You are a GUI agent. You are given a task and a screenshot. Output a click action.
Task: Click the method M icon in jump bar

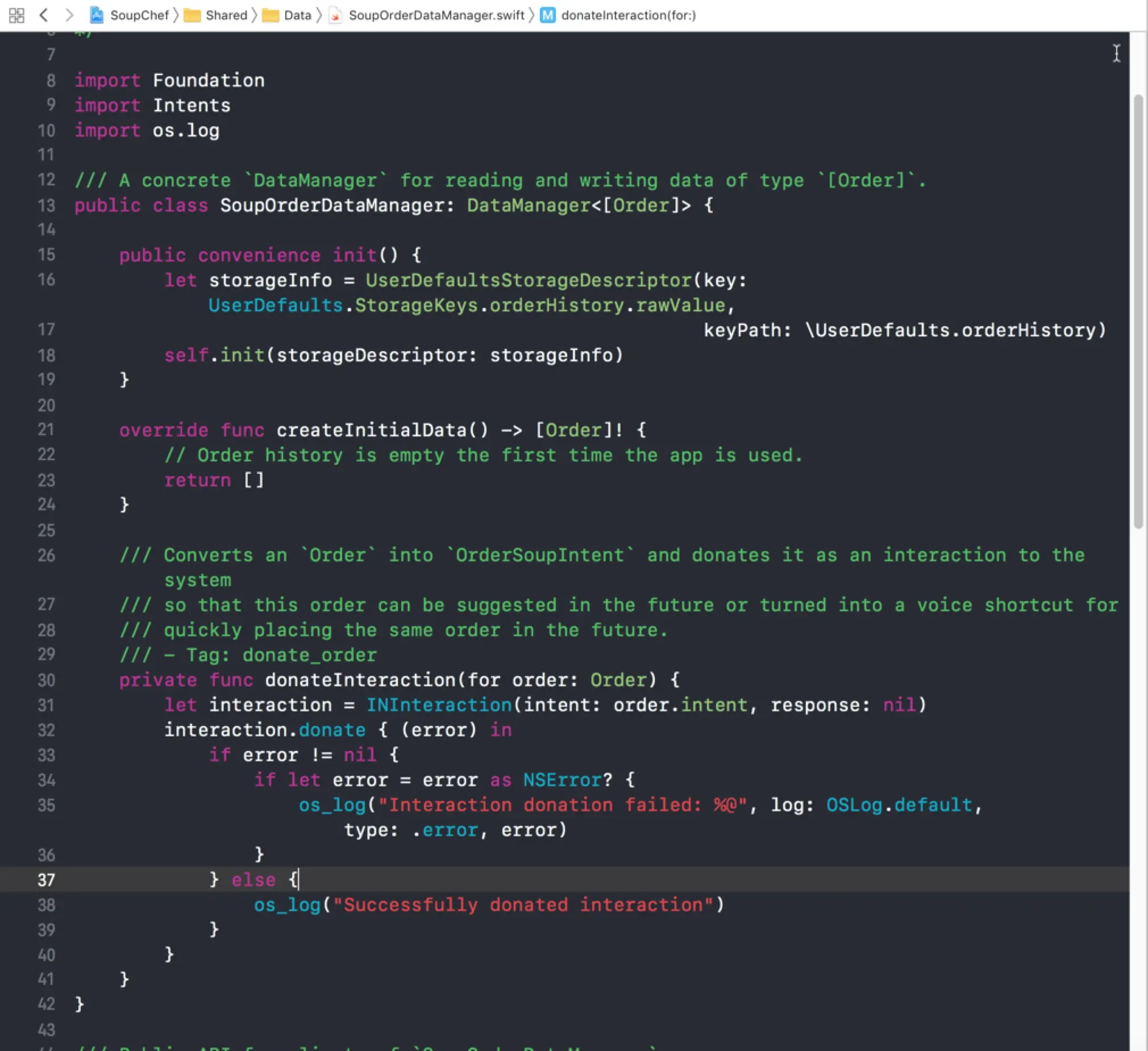click(547, 15)
